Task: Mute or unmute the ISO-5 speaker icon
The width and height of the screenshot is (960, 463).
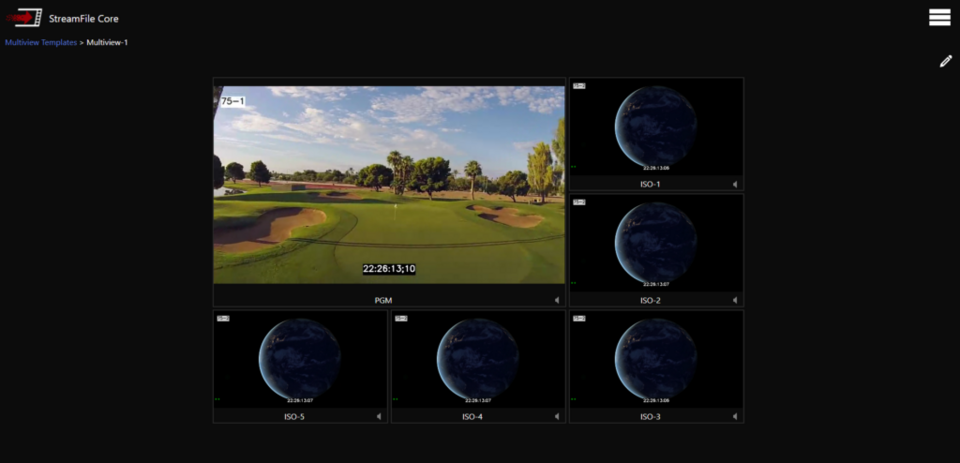Action: [379, 416]
